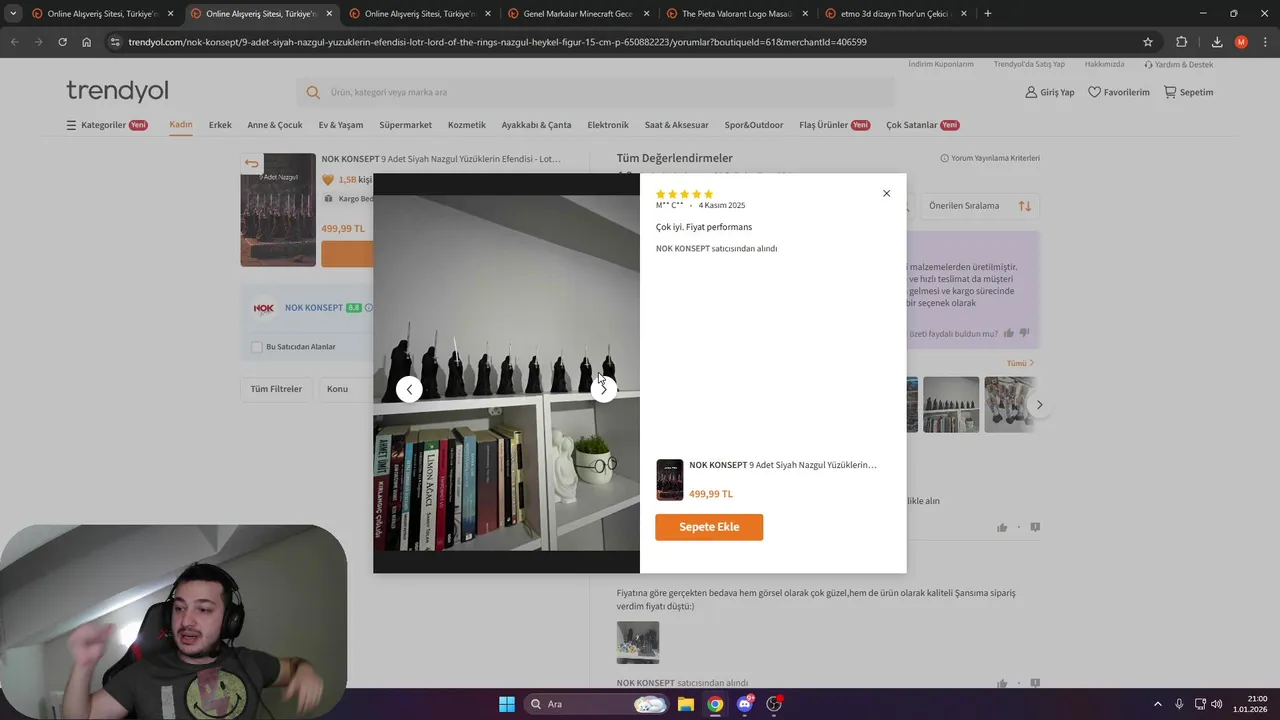Open Saat & Aksesuar category
1280x720 pixels.
tap(677, 125)
